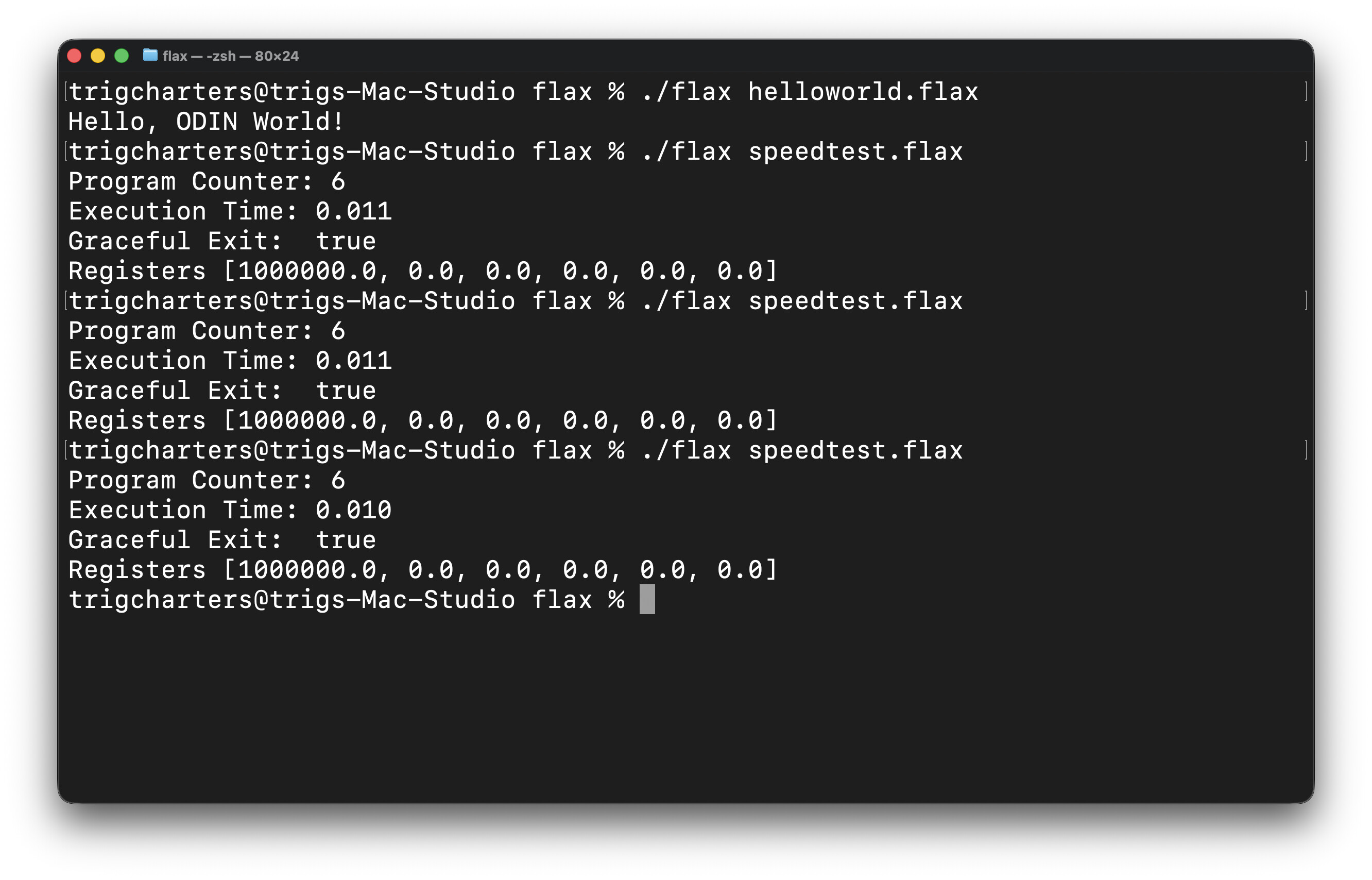Click right bracket mark beside third speedtest command
1372x880 pixels.
click(x=1306, y=450)
